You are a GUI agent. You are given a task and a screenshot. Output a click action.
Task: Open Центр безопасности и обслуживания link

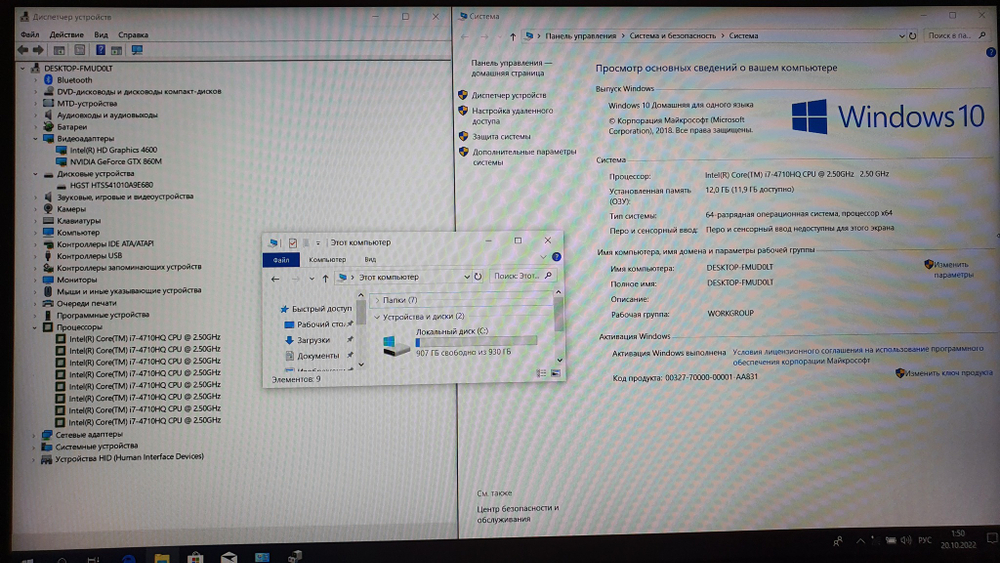pos(517,514)
